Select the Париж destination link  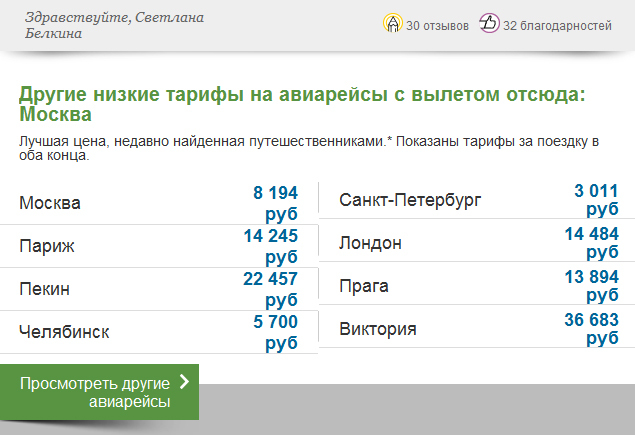(x=47, y=246)
